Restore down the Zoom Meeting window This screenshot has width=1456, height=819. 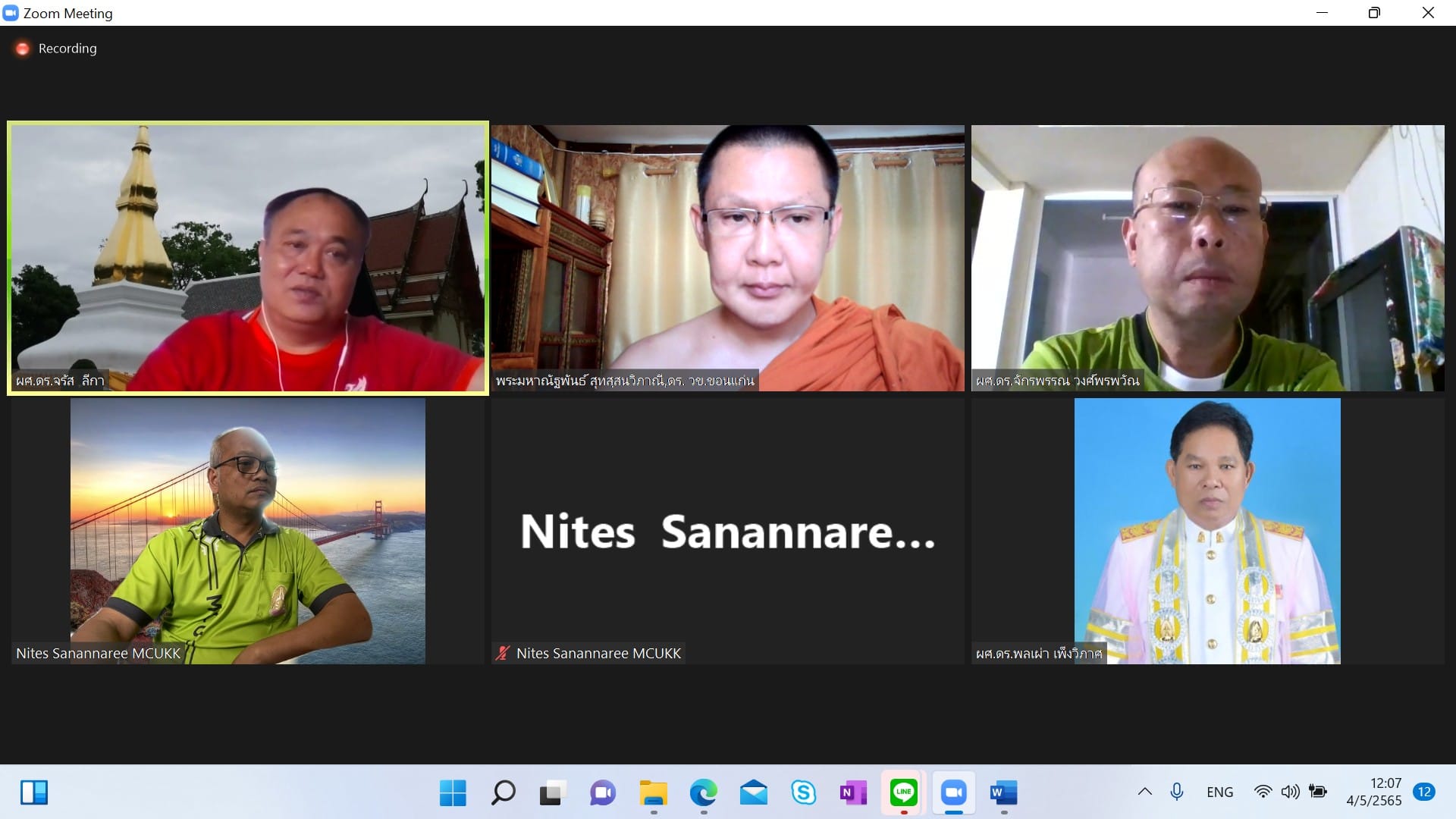point(1374,13)
